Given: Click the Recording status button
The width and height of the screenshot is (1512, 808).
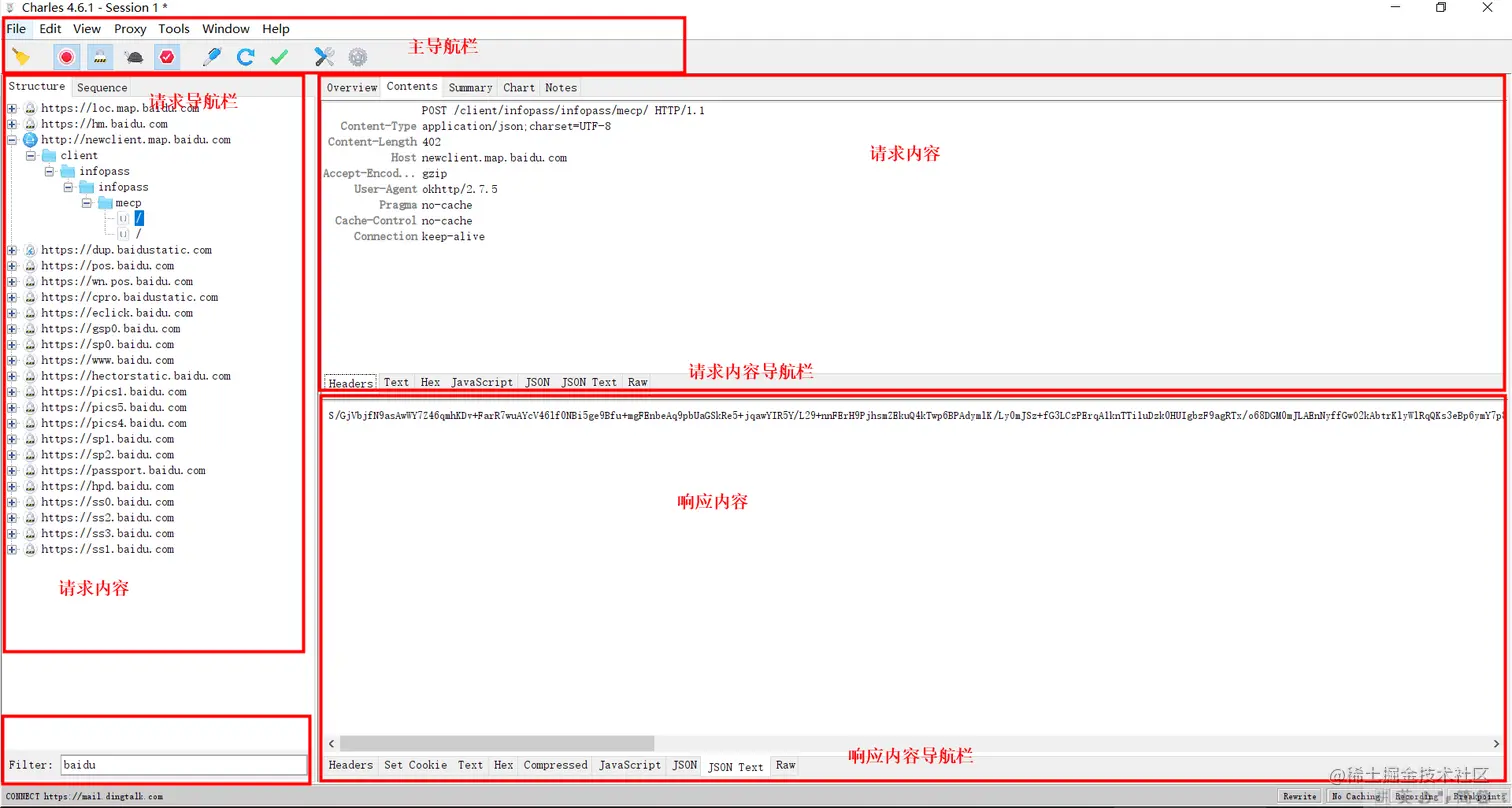Looking at the screenshot, I should pos(1417,797).
